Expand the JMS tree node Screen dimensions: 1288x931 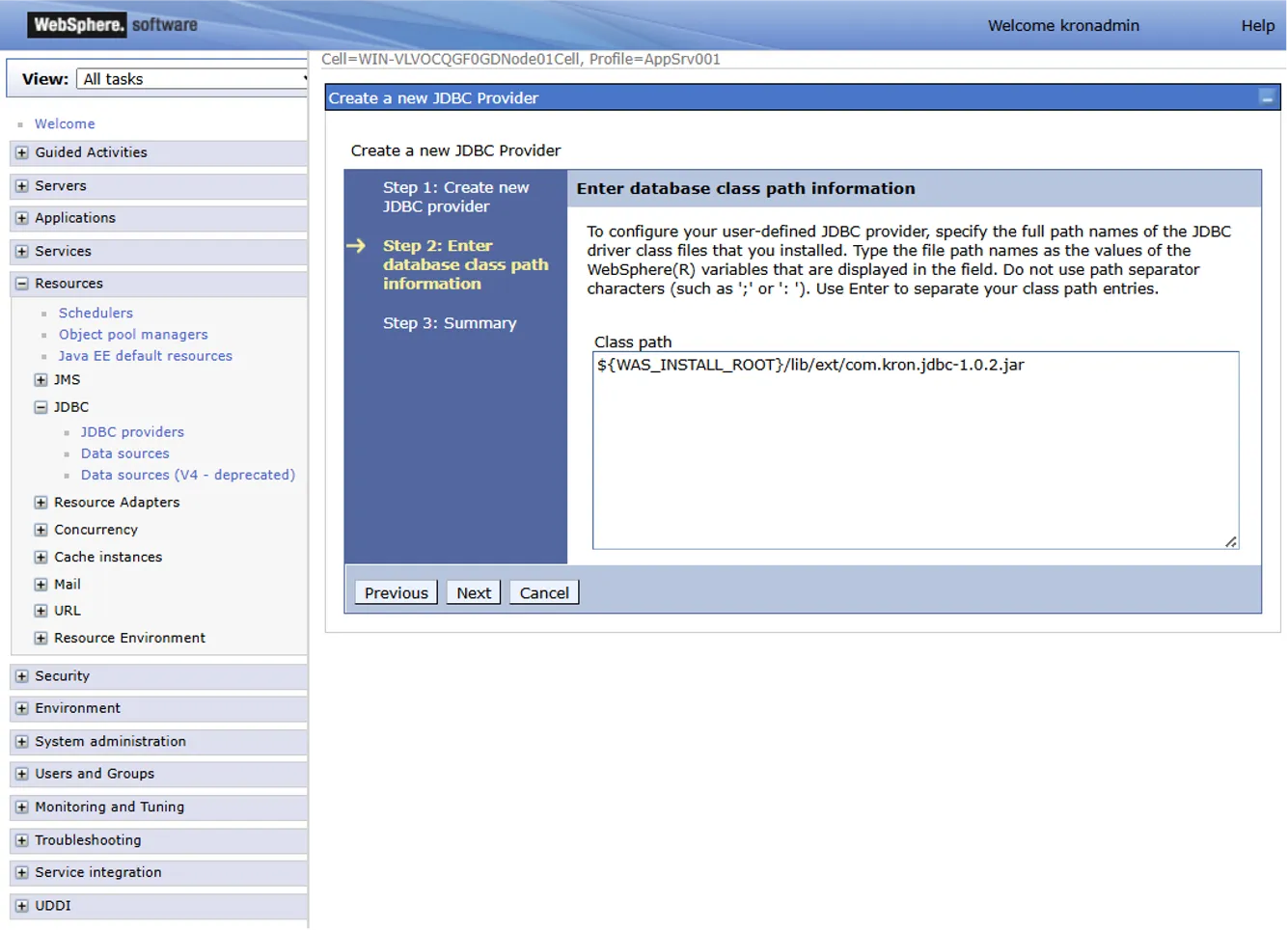(41, 380)
